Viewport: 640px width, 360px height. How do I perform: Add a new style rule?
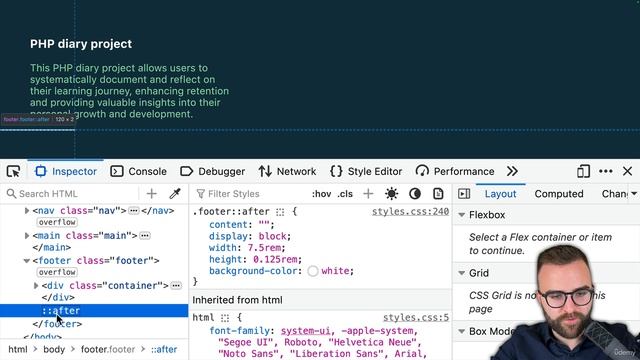click(368, 193)
